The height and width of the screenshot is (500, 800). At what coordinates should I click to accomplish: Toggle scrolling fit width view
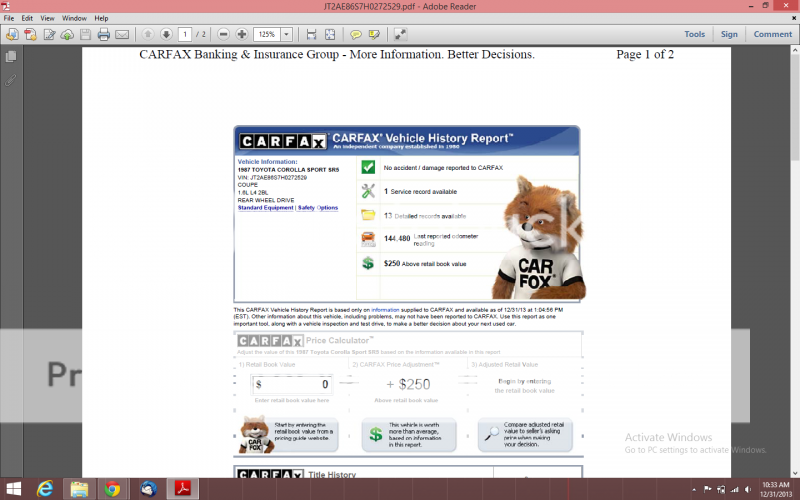coord(312,34)
